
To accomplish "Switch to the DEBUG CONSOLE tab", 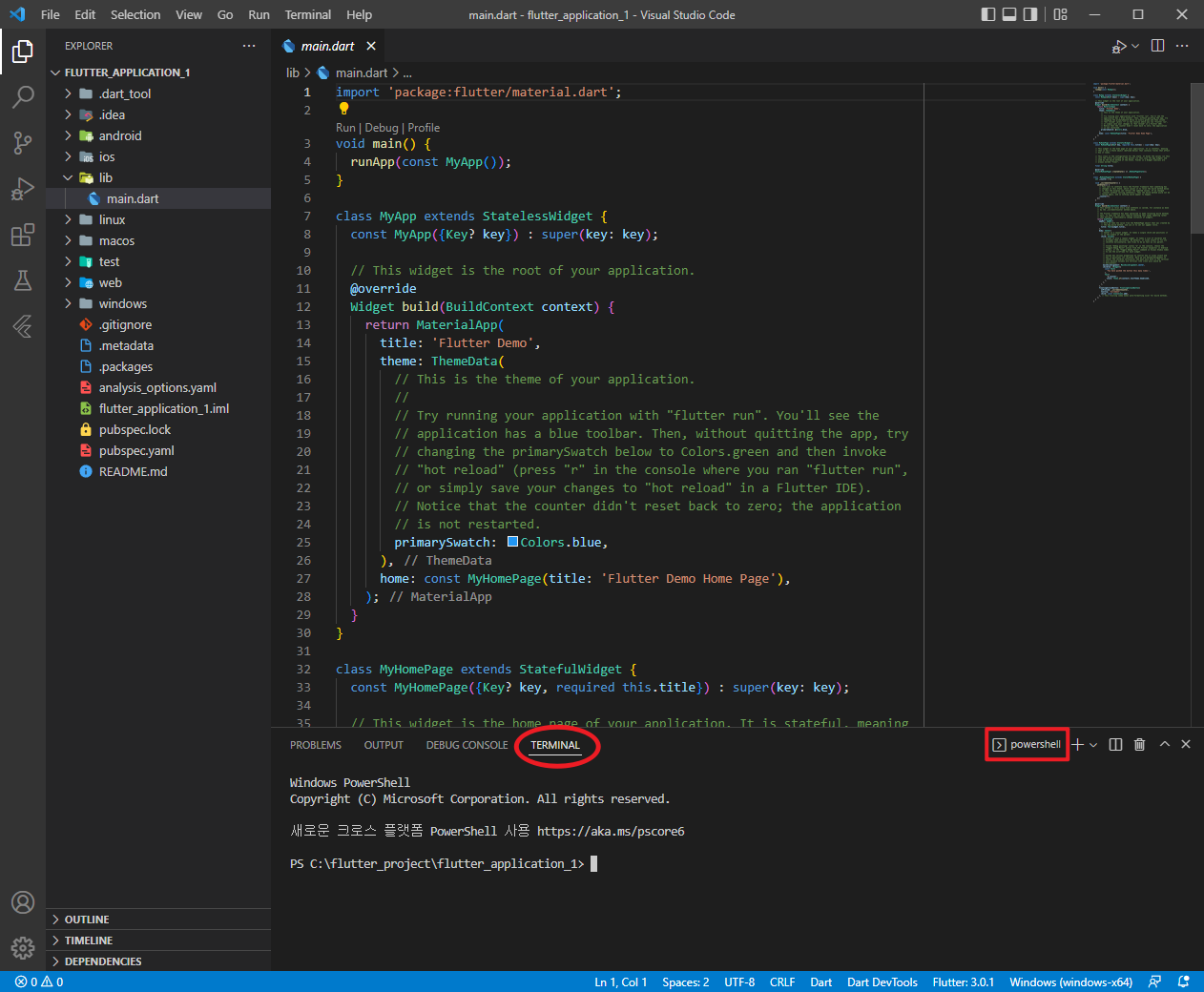I will click(467, 745).
